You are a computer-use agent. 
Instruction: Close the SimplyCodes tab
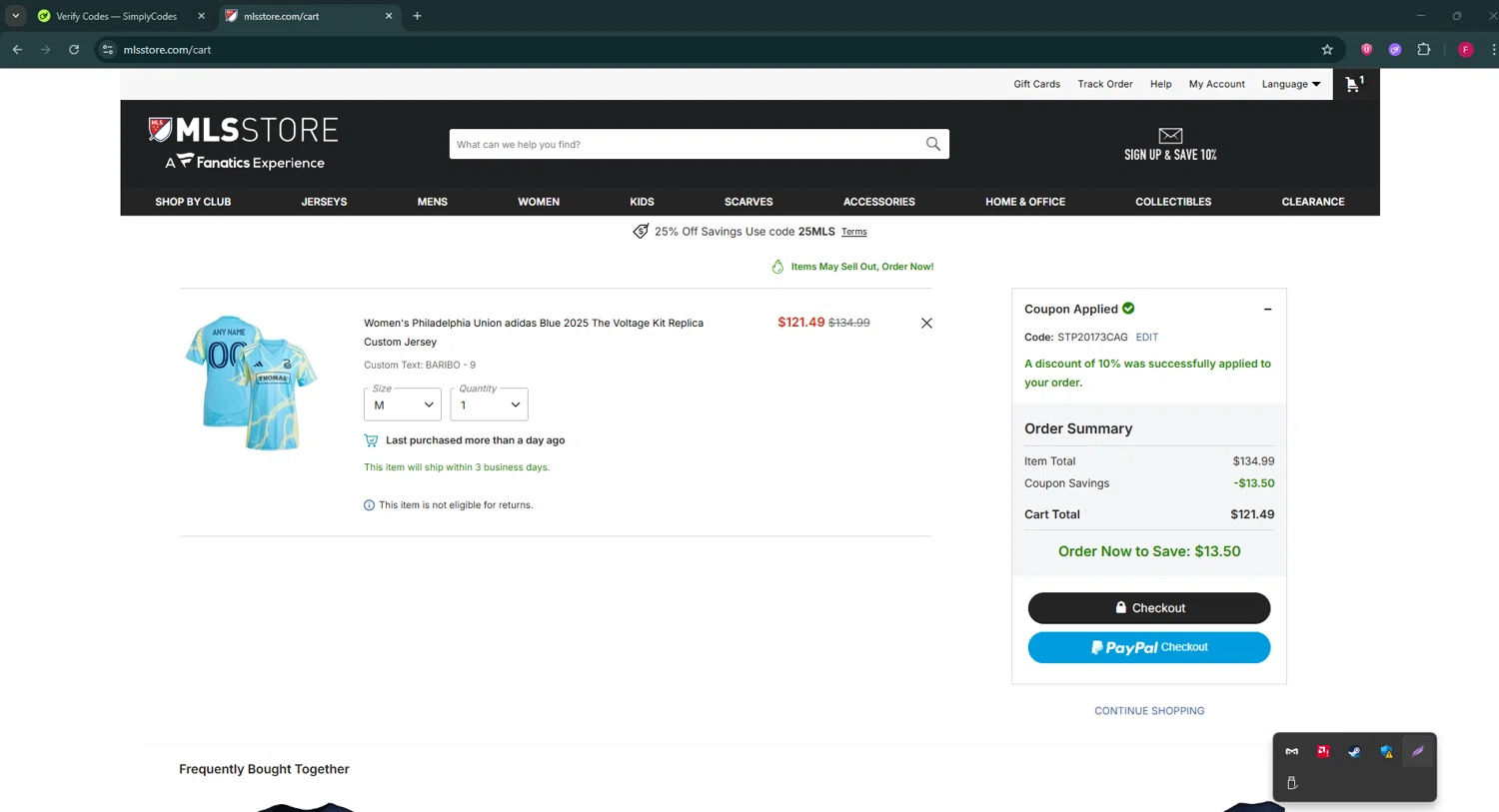[201, 16]
